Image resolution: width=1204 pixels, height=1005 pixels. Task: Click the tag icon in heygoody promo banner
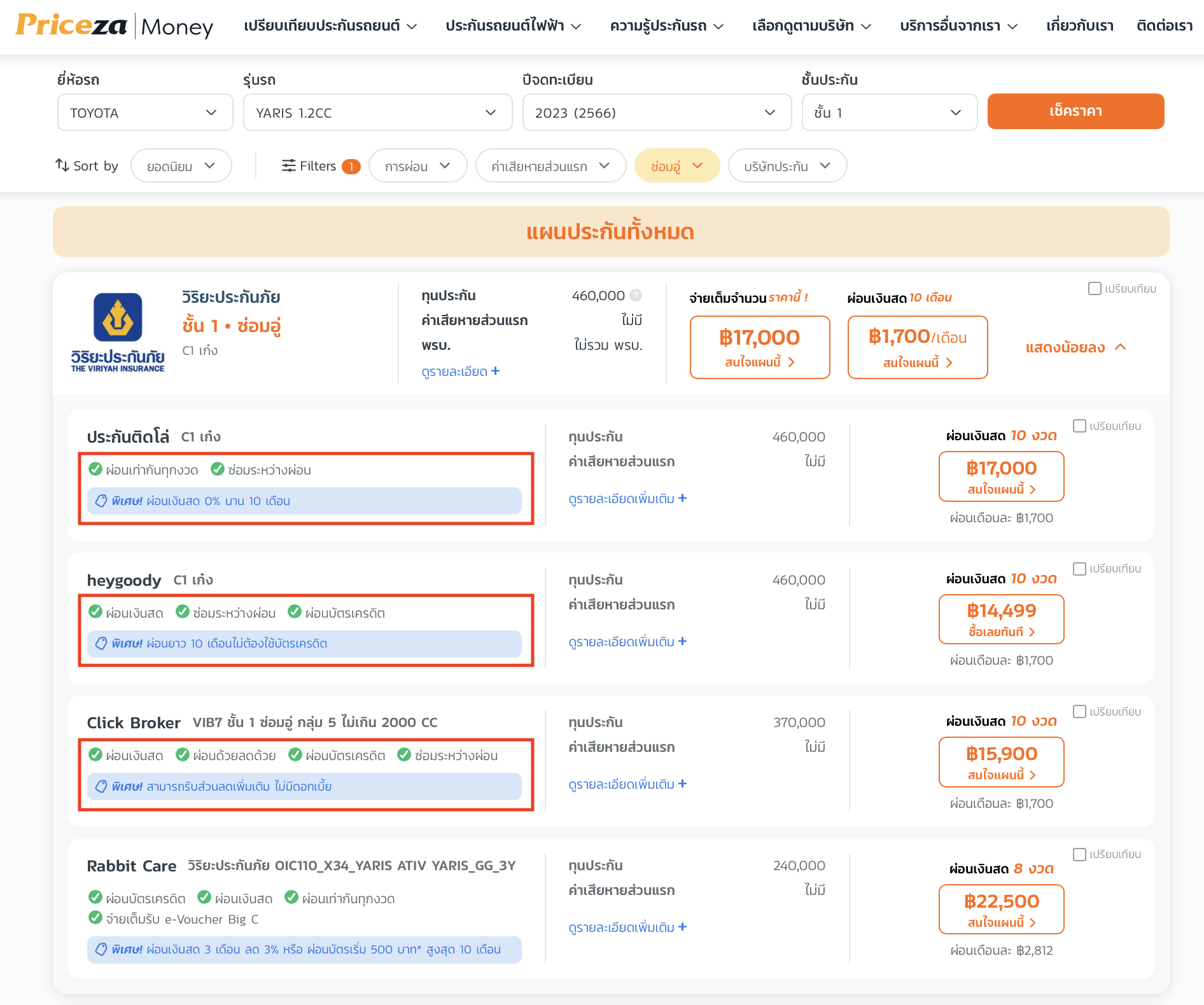[101, 644]
